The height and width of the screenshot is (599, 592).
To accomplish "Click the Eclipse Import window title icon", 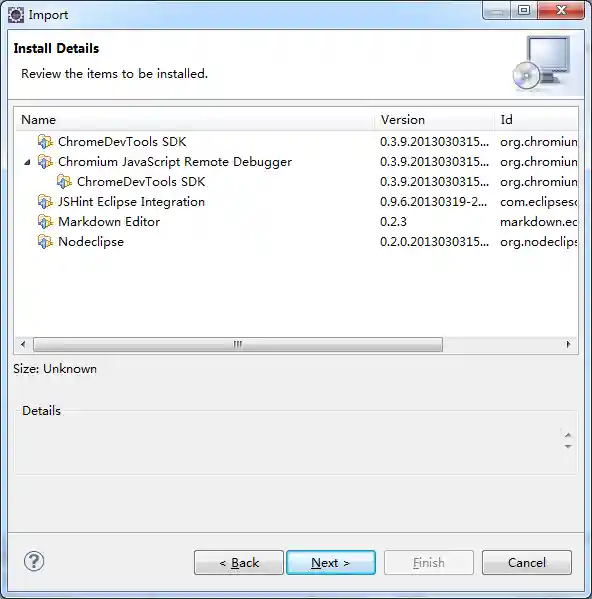I will [16, 15].
